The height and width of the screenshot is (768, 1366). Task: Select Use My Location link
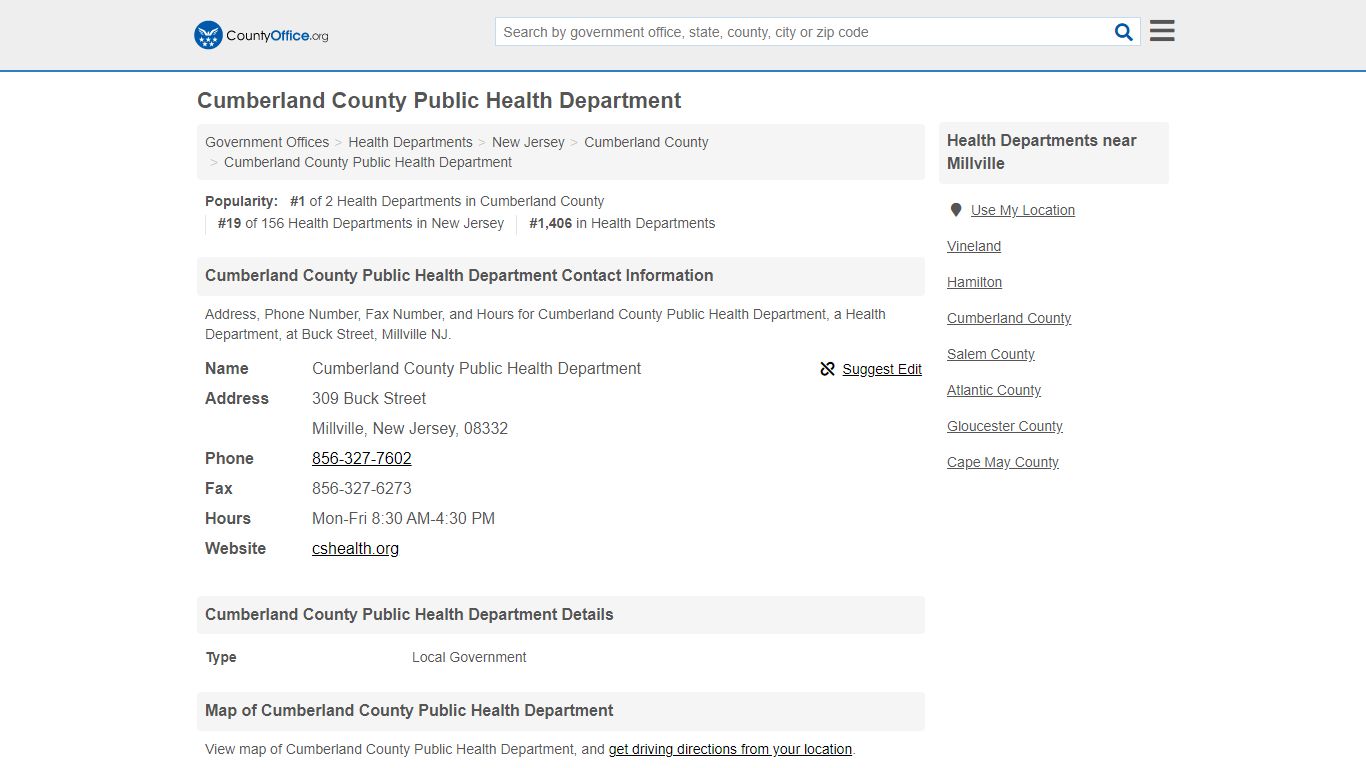(x=1023, y=210)
